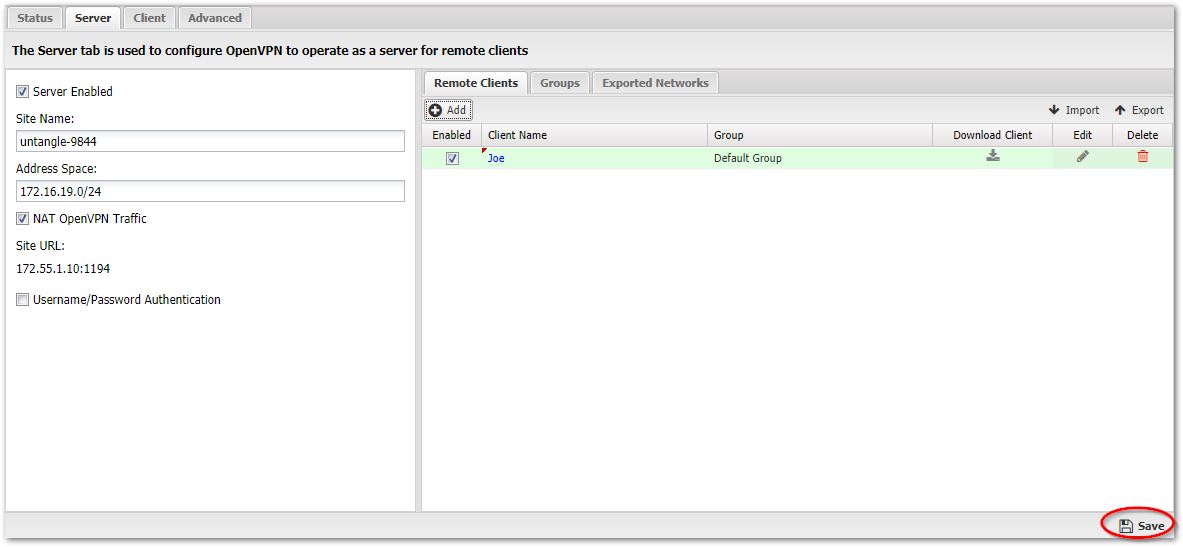Viewport: 1183px width, 547px height.
Task: Enable Username/Password Authentication
Action: click(x=23, y=300)
